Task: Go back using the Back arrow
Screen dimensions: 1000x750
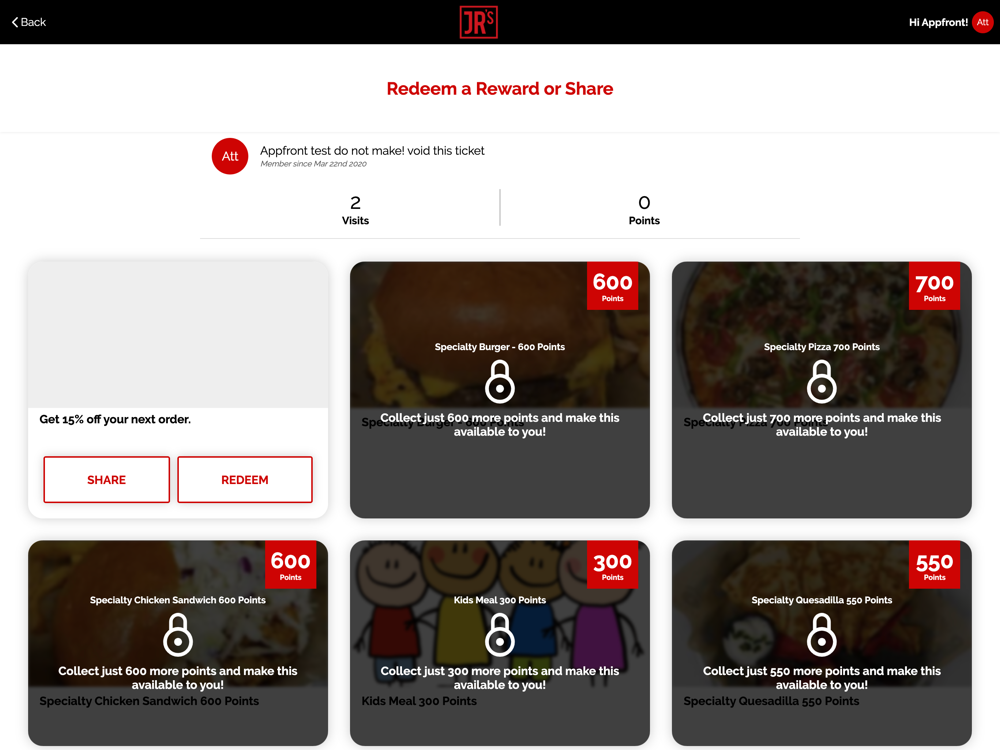Action: tap(29, 22)
